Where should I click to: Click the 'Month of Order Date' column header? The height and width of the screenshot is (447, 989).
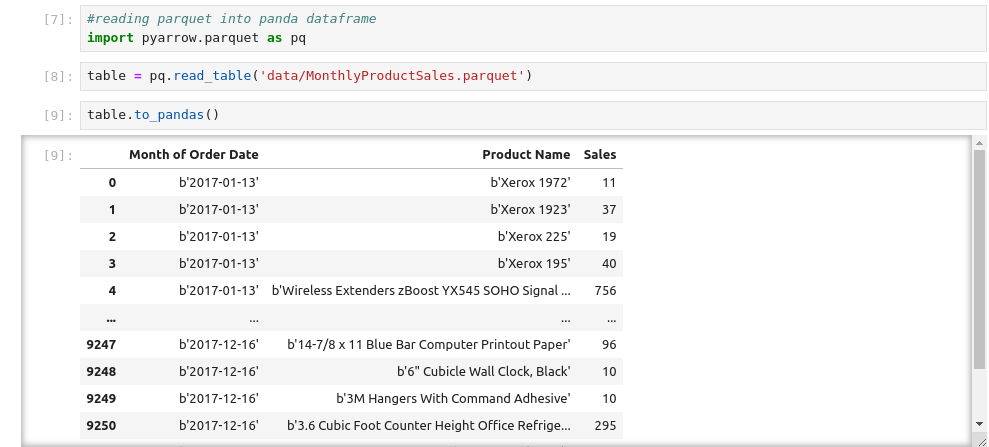point(194,155)
